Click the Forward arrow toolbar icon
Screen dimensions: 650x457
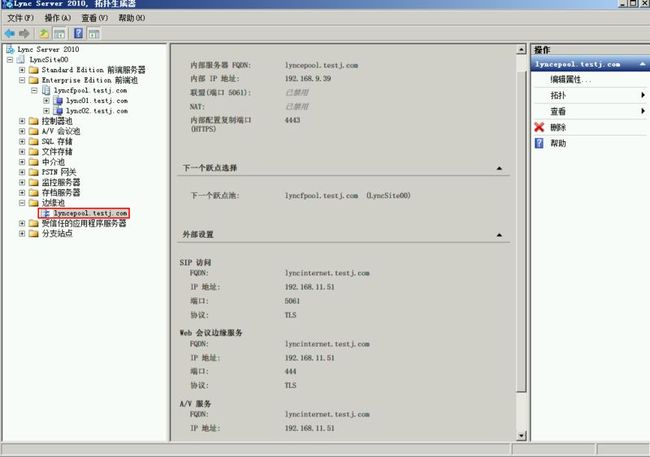point(24,34)
